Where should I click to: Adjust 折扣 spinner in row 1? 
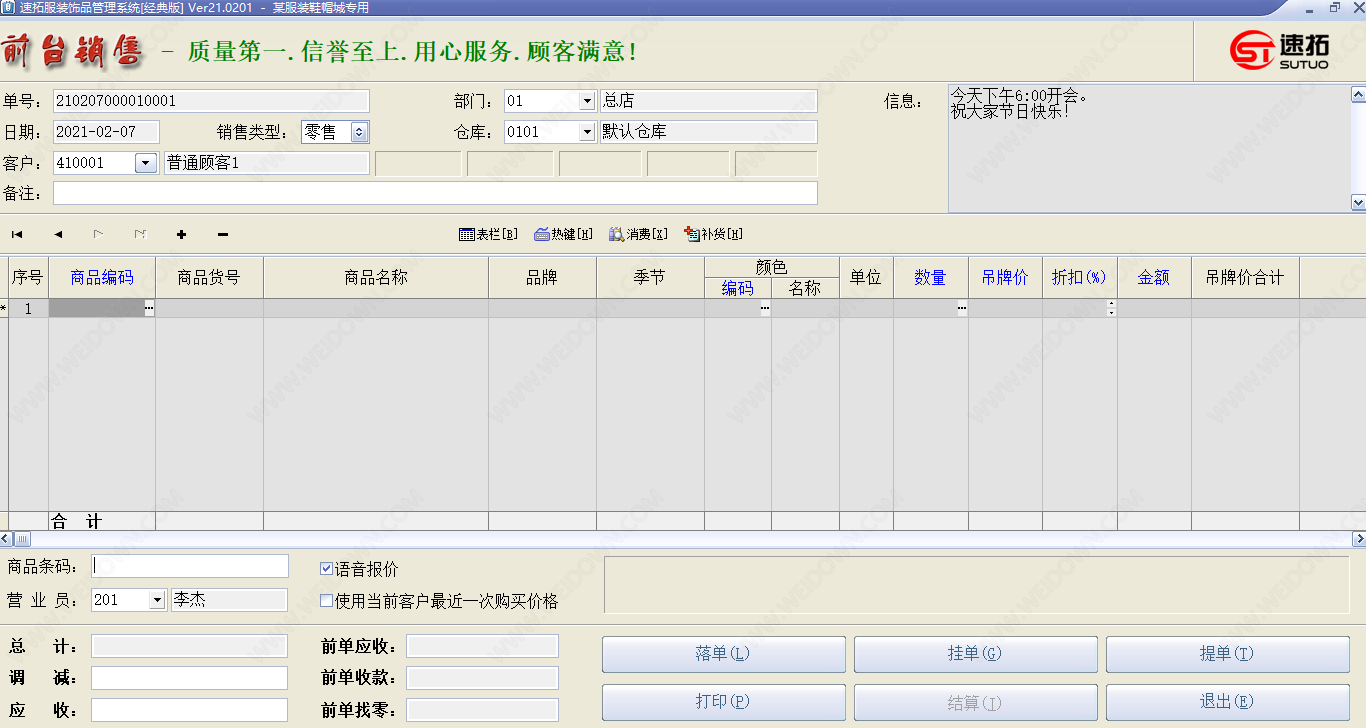point(1112,309)
